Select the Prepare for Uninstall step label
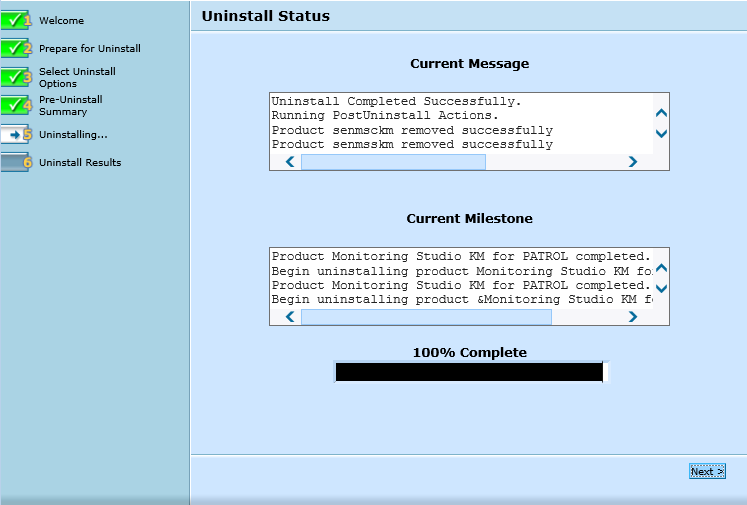Image resolution: width=747 pixels, height=505 pixels. pos(90,49)
